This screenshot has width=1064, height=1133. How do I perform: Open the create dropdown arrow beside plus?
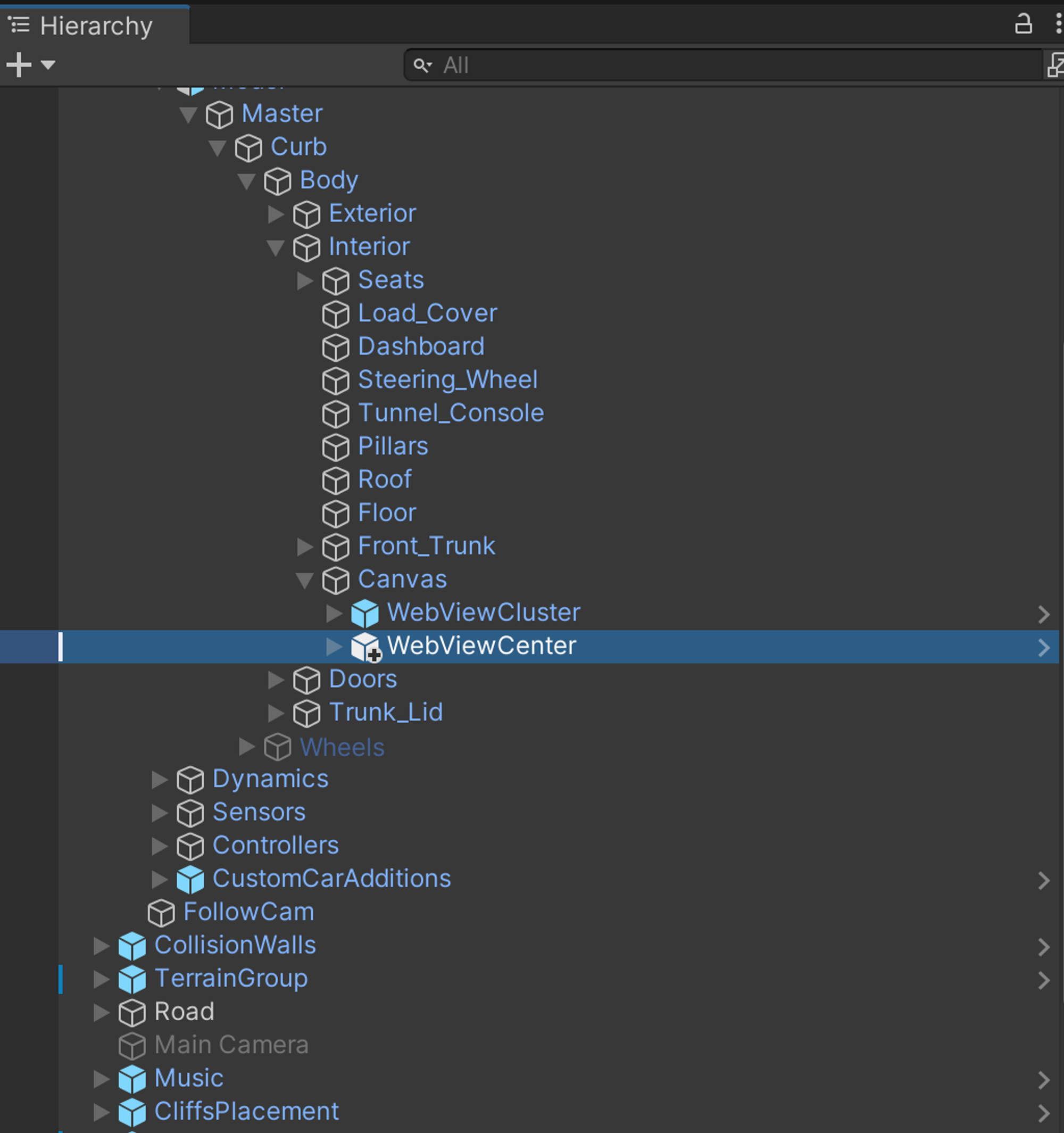coord(48,64)
